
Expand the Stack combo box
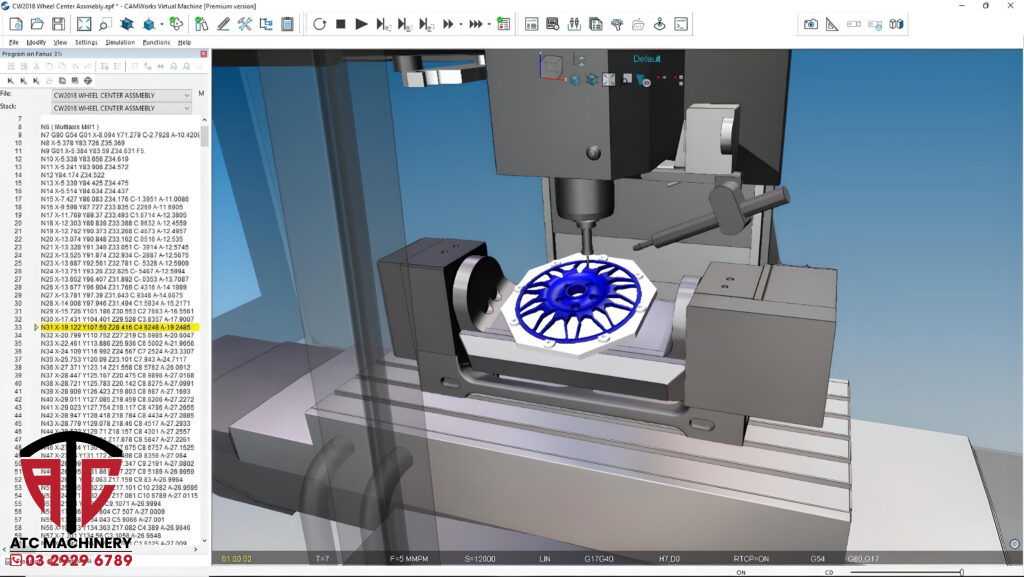pos(186,107)
